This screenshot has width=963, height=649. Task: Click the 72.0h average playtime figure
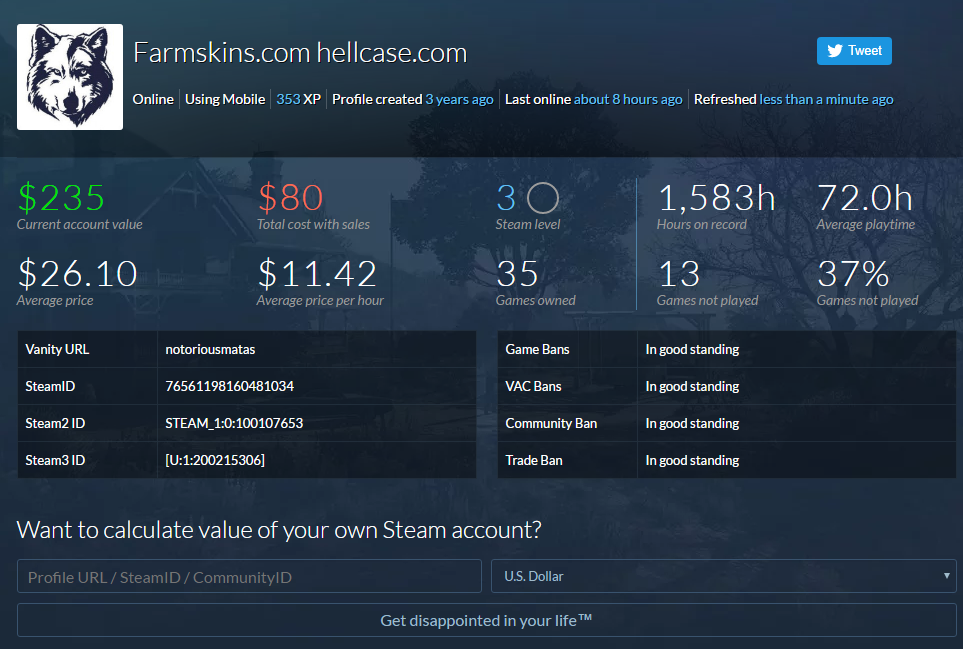[865, 198]
